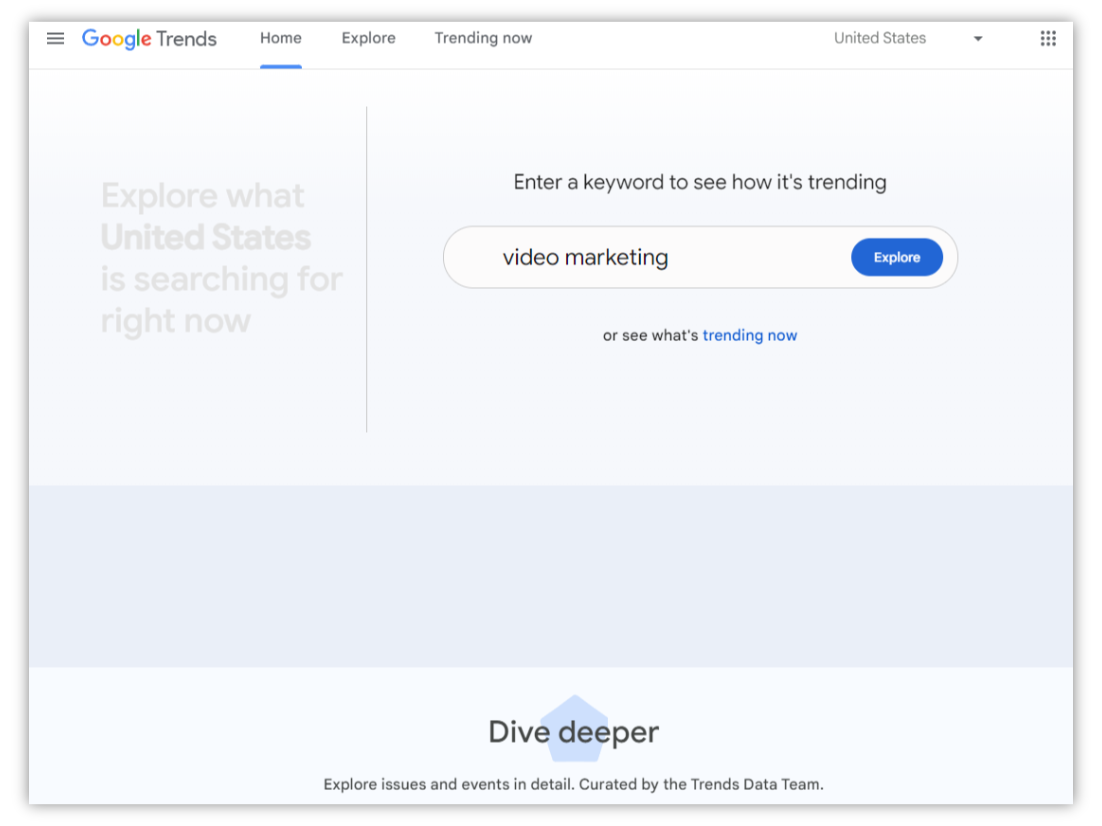
Task: Click the Trends word in the logo
Action: pyautogui.click(x=186, y=39)
